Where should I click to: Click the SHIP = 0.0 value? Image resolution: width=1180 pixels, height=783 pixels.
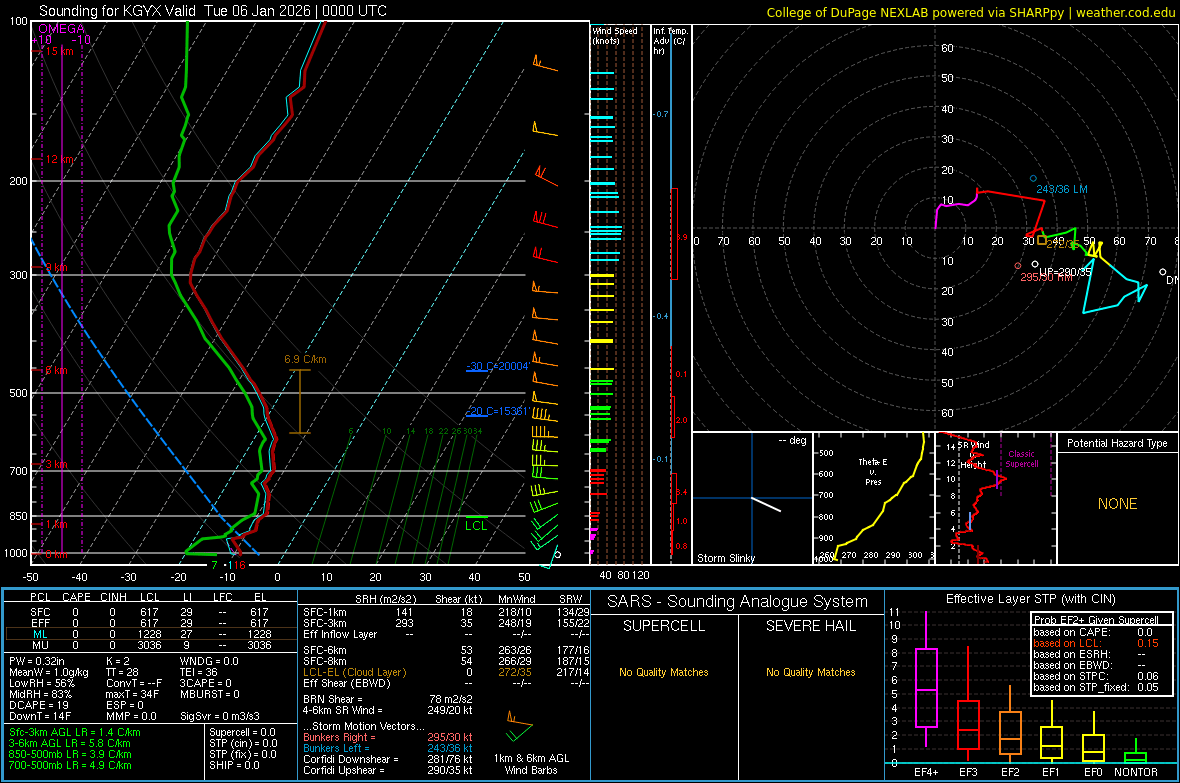234,765
